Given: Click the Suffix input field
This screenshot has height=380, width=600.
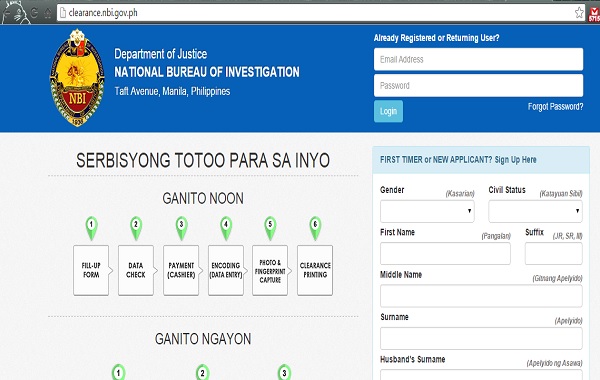Looking at the screenshot, I should (x=554, y=253).
